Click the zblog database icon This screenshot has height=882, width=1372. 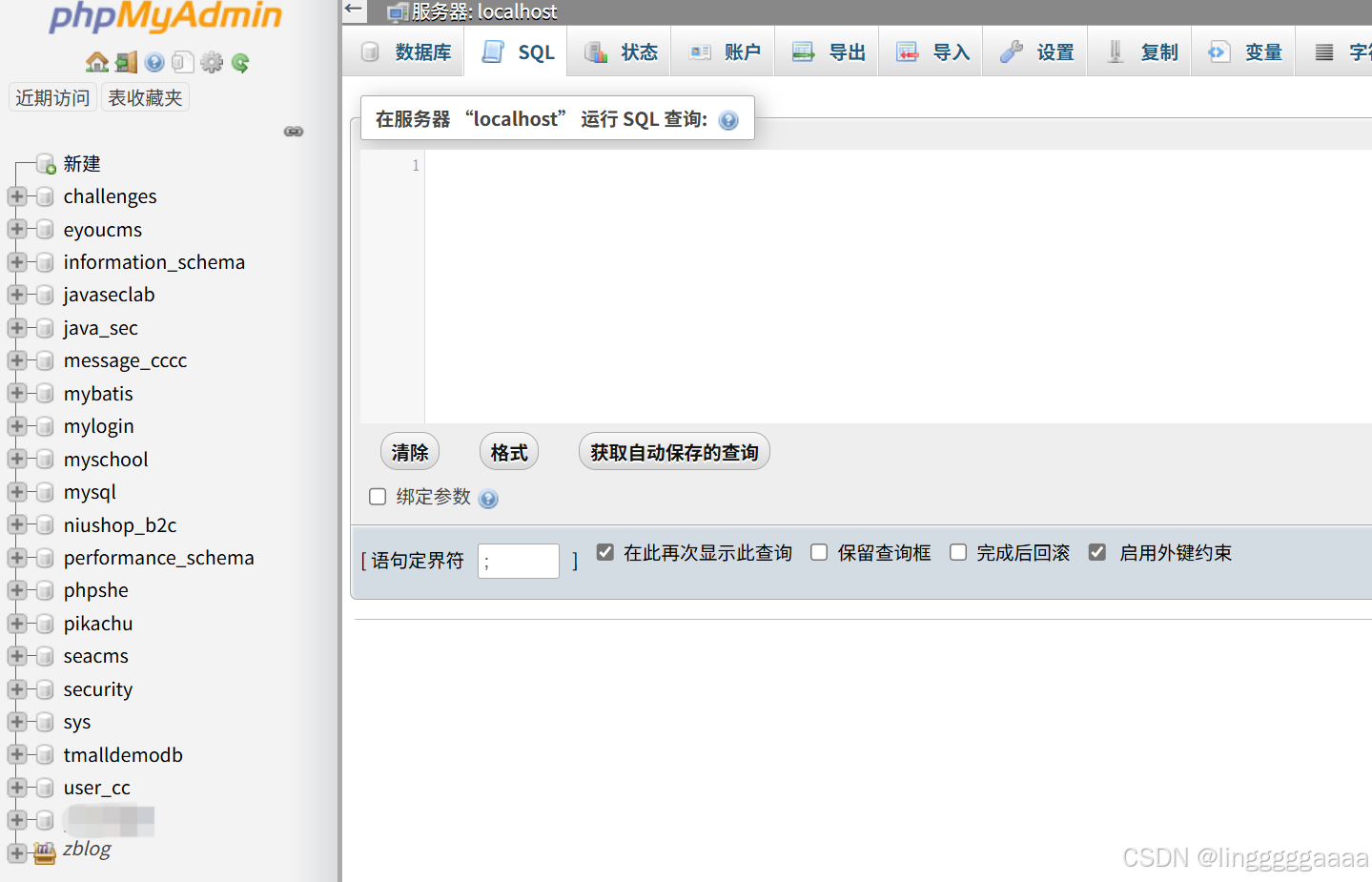click(44, 852)
